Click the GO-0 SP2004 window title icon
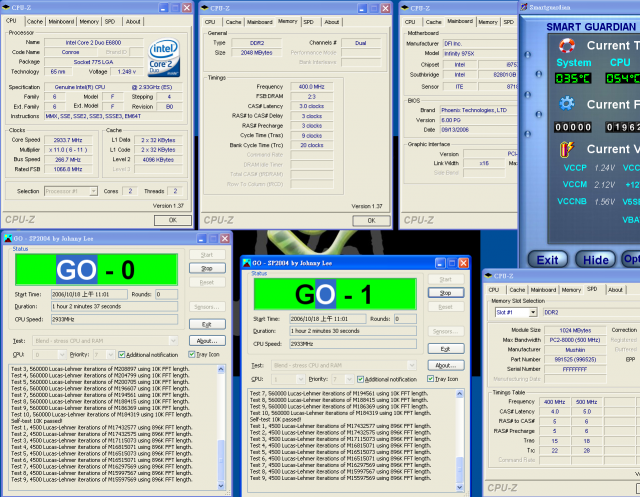This screenshot has height=497, width=640. [x=8, y=238]
